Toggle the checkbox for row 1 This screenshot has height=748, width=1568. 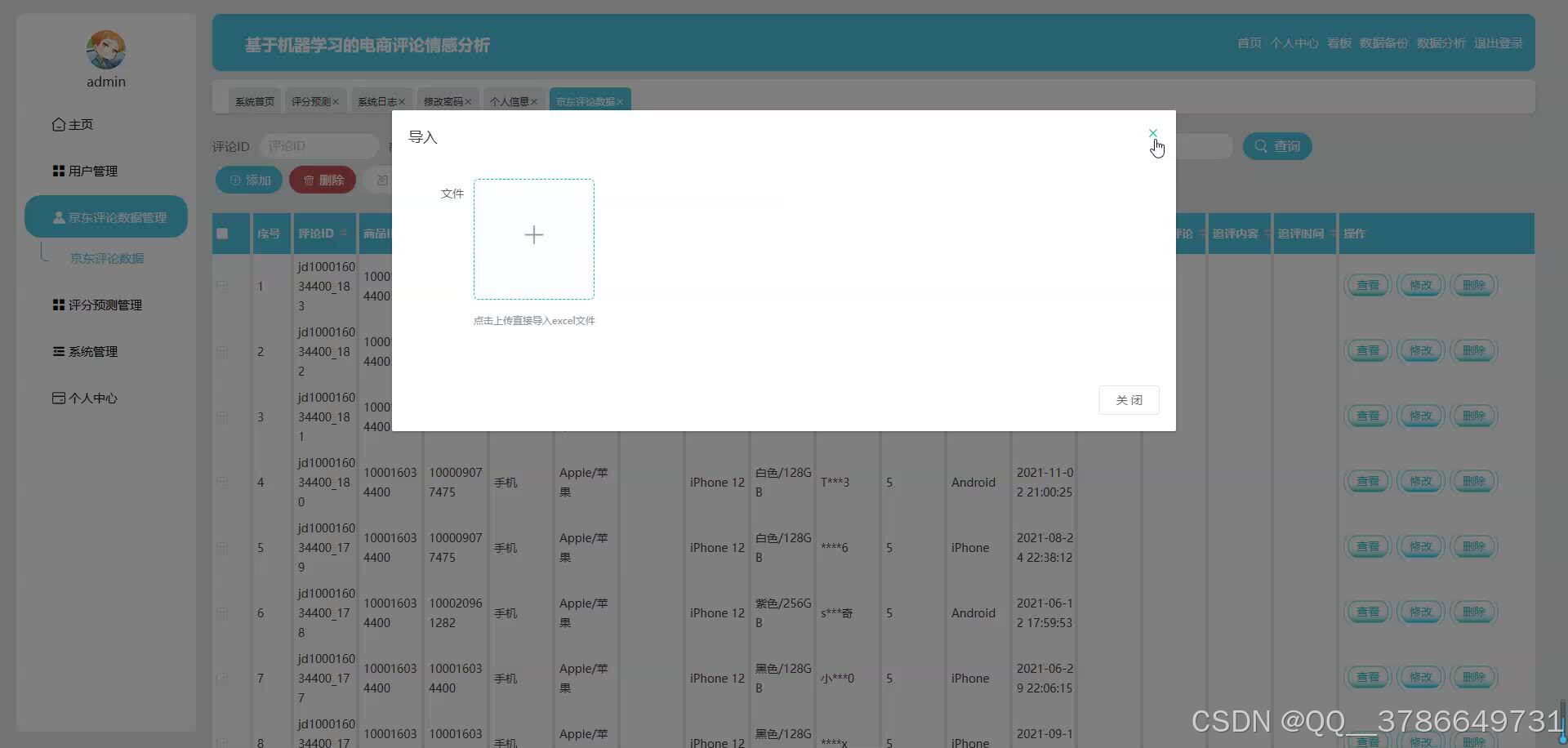tap(222, 287)
